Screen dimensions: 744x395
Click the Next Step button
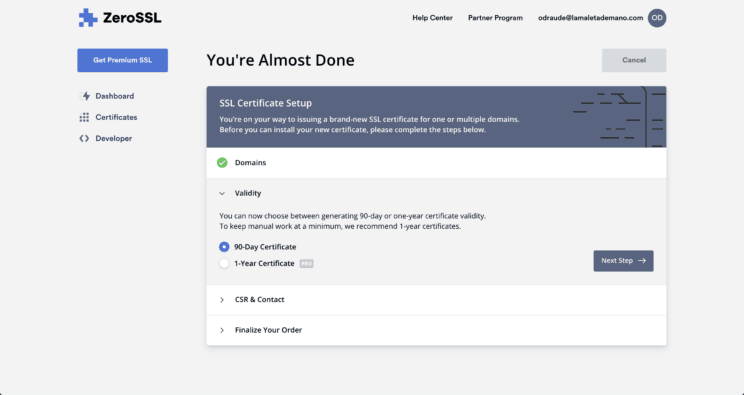point(623,261)
